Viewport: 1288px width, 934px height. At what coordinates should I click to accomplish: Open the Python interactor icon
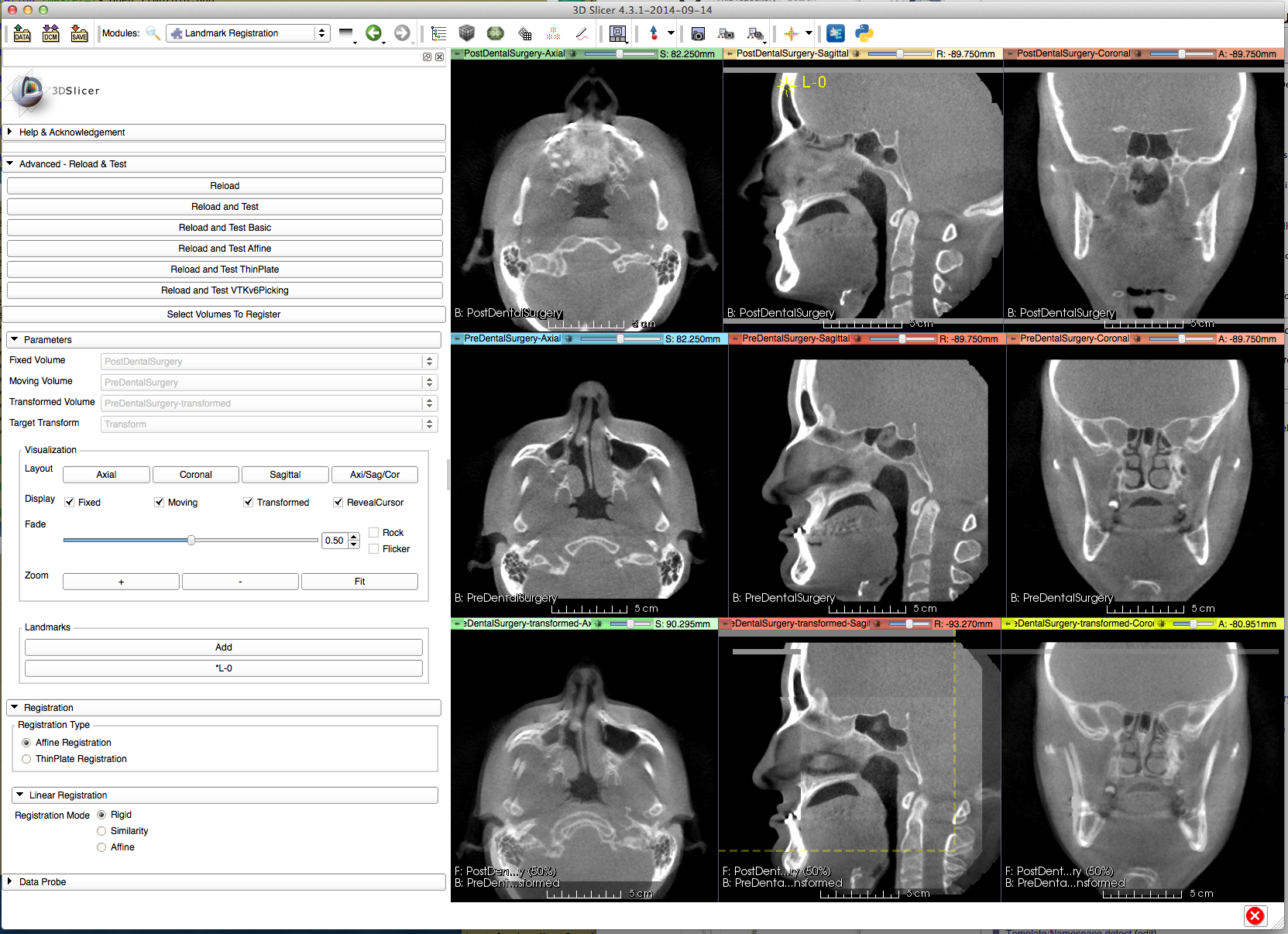(x=864, y=33)
